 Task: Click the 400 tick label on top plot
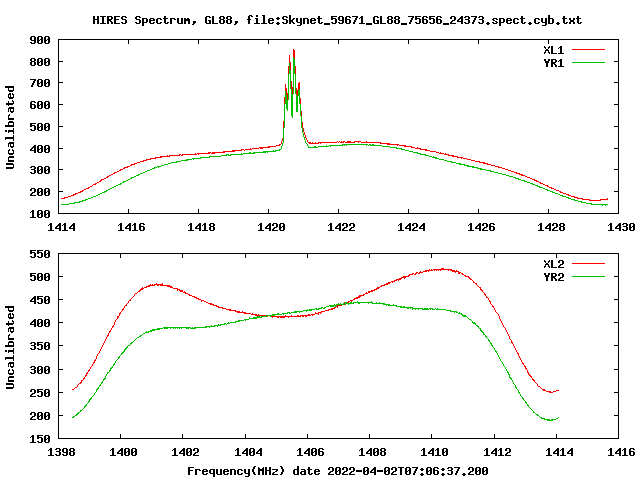(40, 149)
